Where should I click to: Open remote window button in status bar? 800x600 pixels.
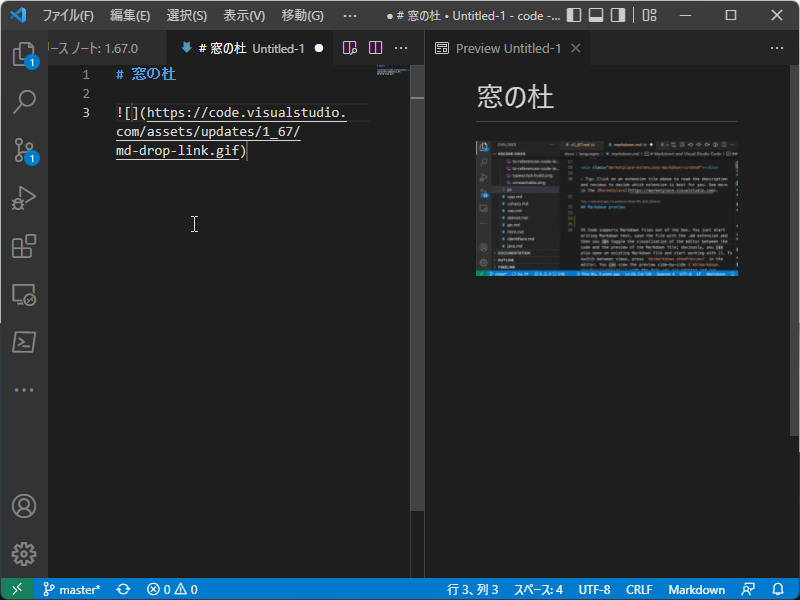tap(17, 589)
